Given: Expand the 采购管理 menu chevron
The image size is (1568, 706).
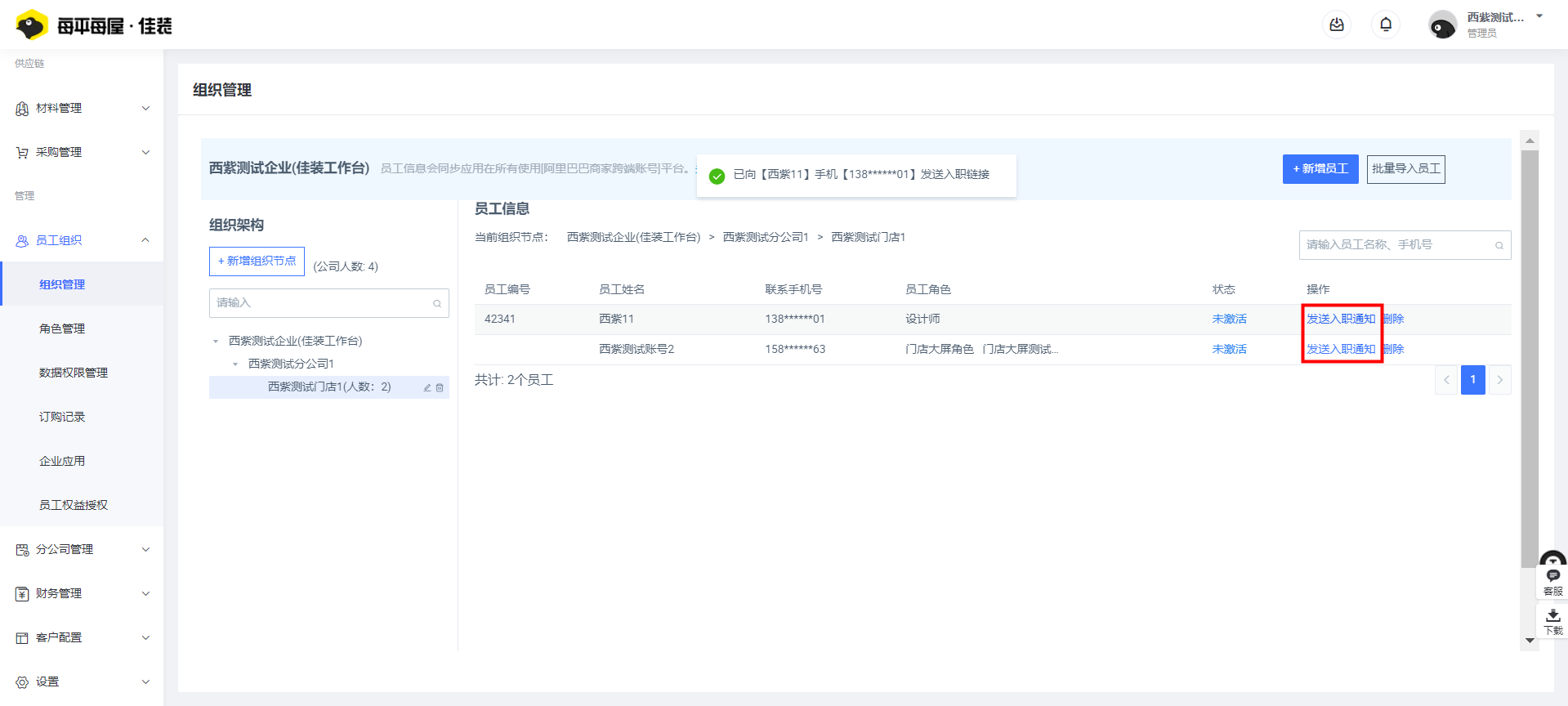Looking at the screenshot, I should [145, 152].
